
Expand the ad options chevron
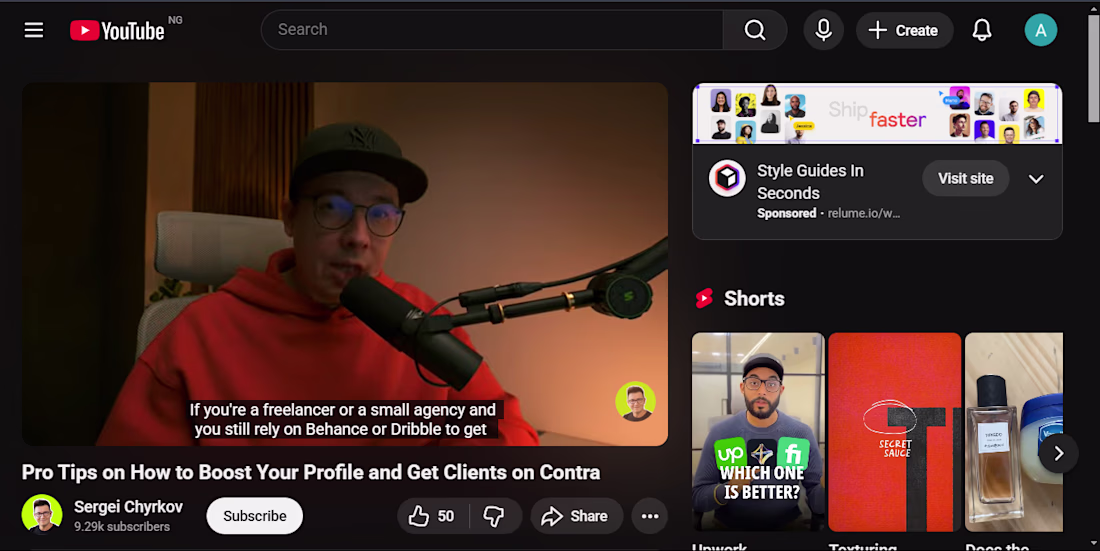1035,179
